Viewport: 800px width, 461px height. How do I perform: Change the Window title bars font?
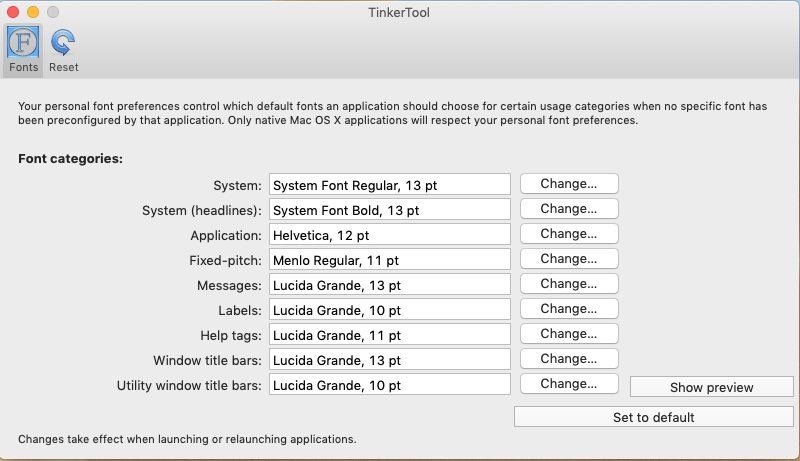(568, 359)
